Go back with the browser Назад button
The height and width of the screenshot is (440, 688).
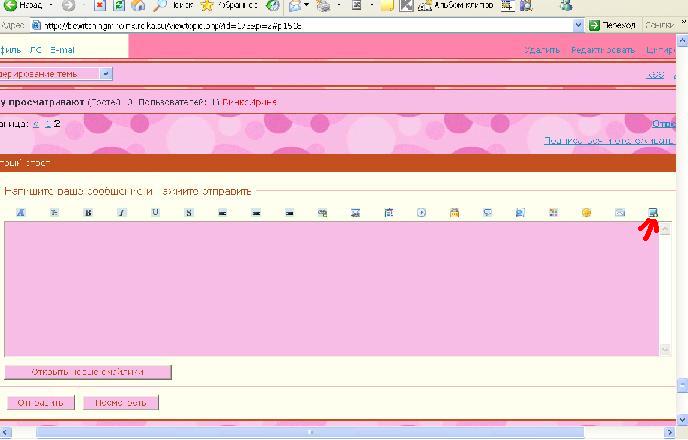[23, 5]
